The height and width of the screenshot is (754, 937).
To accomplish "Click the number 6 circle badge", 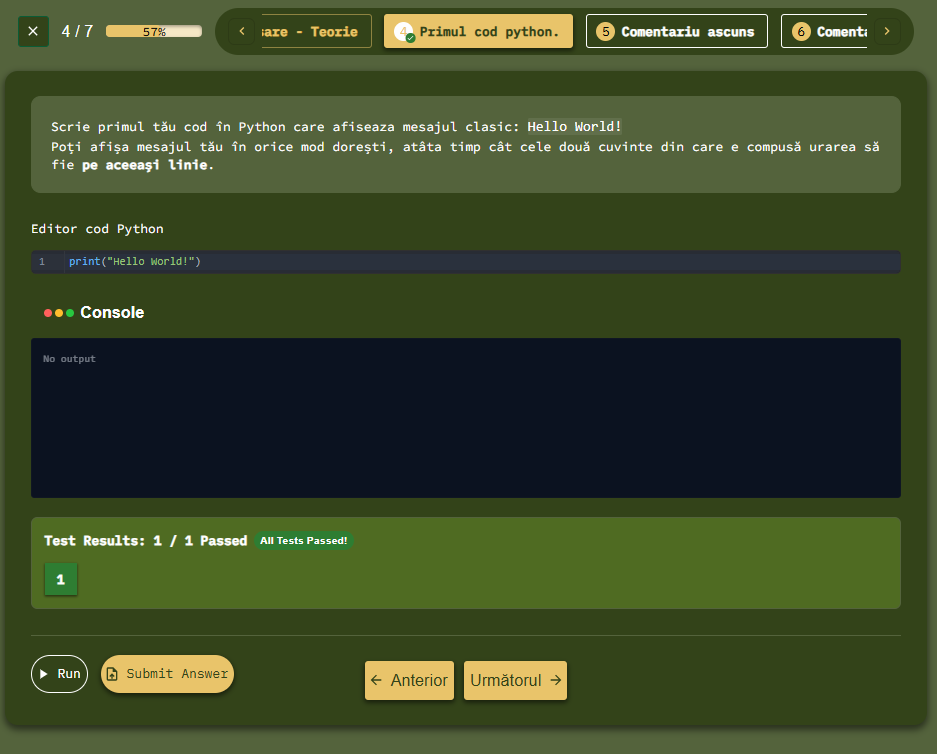I will [x=801, y=31].
